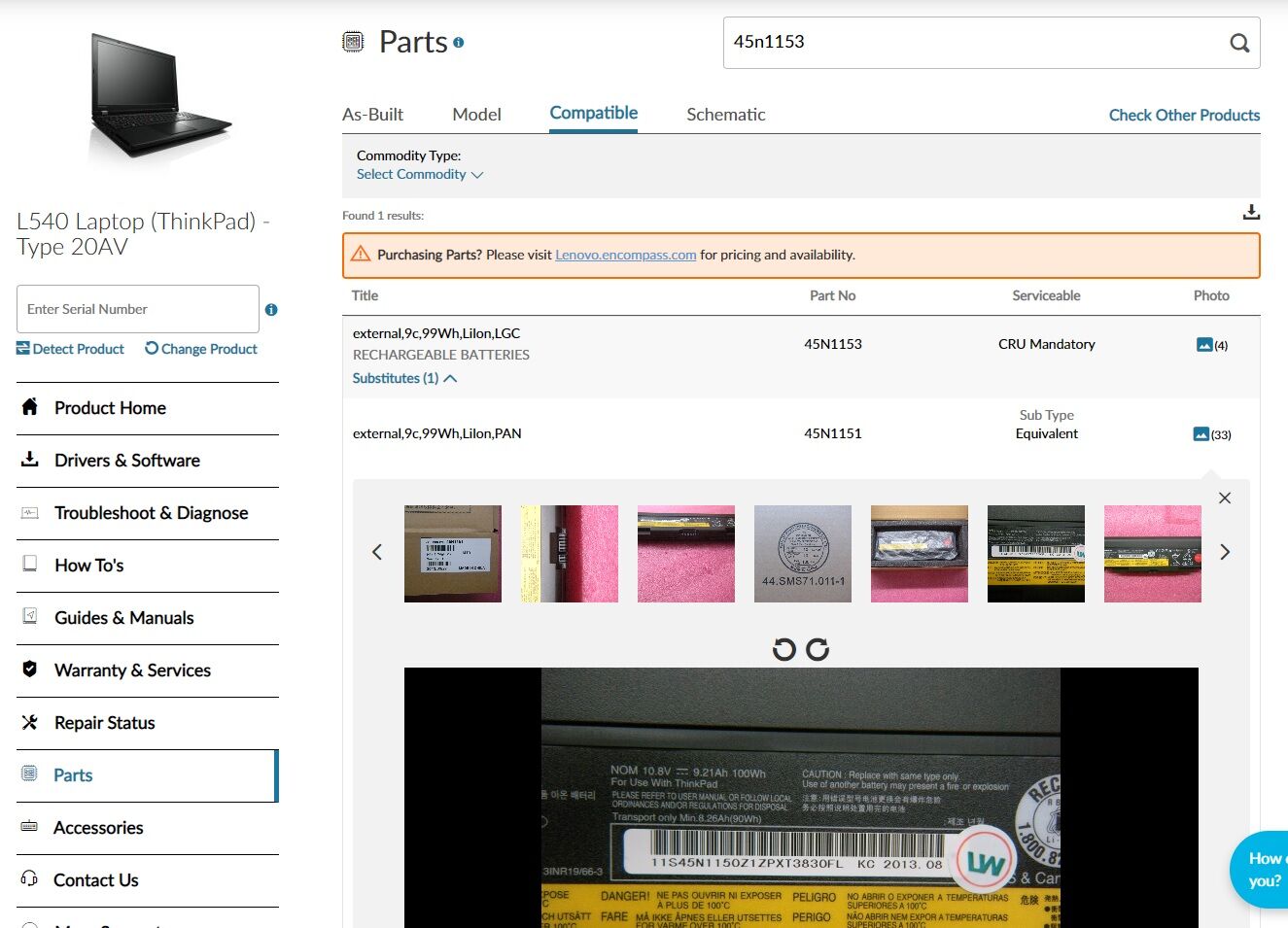Open photo icon for part 45N1153

click(x=1204, y=345)
